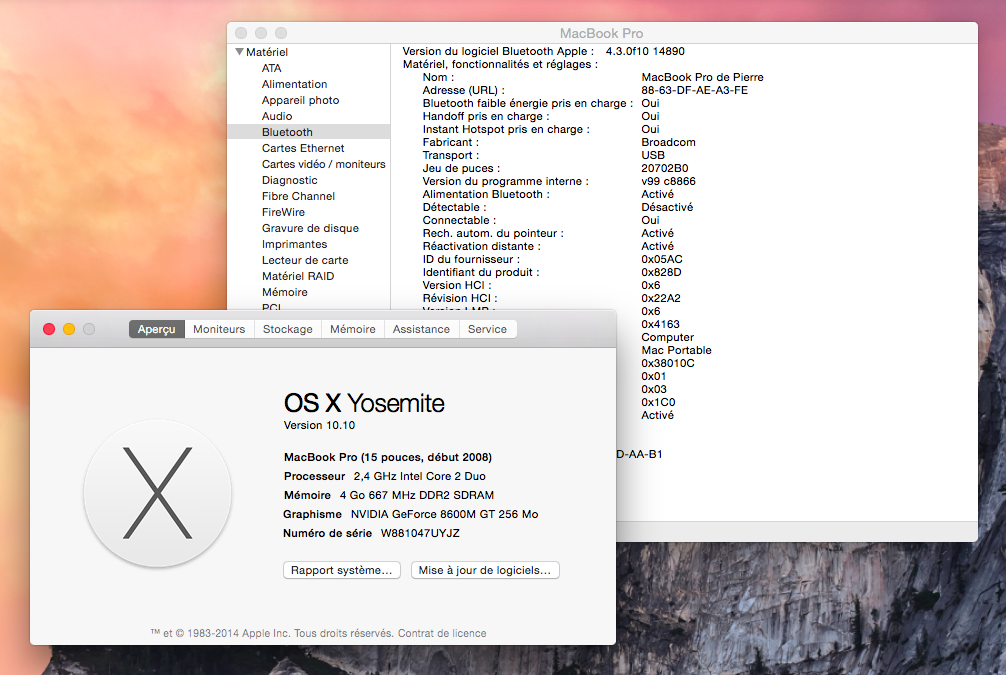Minimize the About This Mac window
The image size is (1006, 675).
click(x=69, y=329)
